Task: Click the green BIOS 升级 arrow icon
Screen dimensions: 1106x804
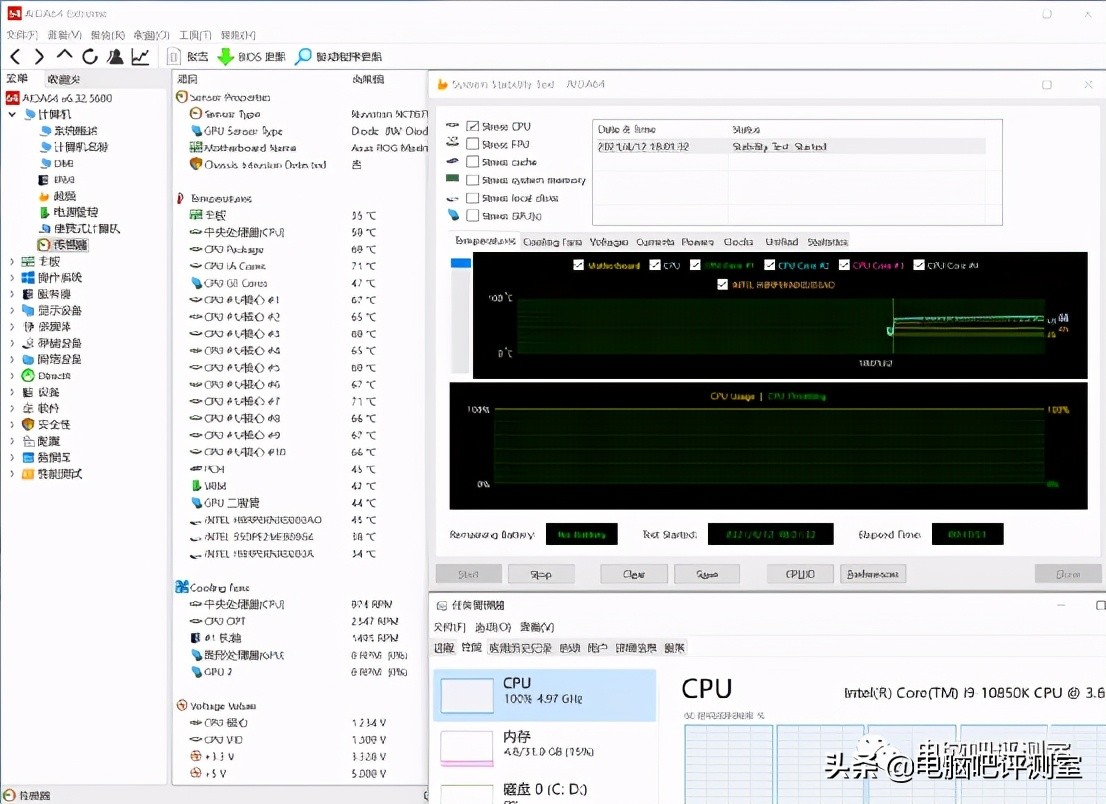Action: point(224,56)
